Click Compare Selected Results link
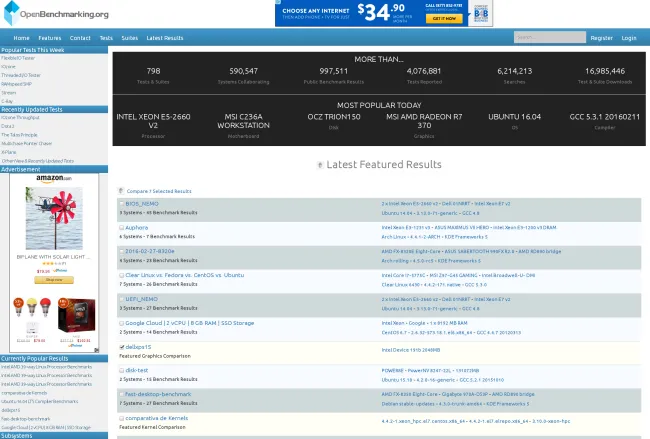Image resolution: width=650 pixels, height=439 pixels. (x=159, y=191)
